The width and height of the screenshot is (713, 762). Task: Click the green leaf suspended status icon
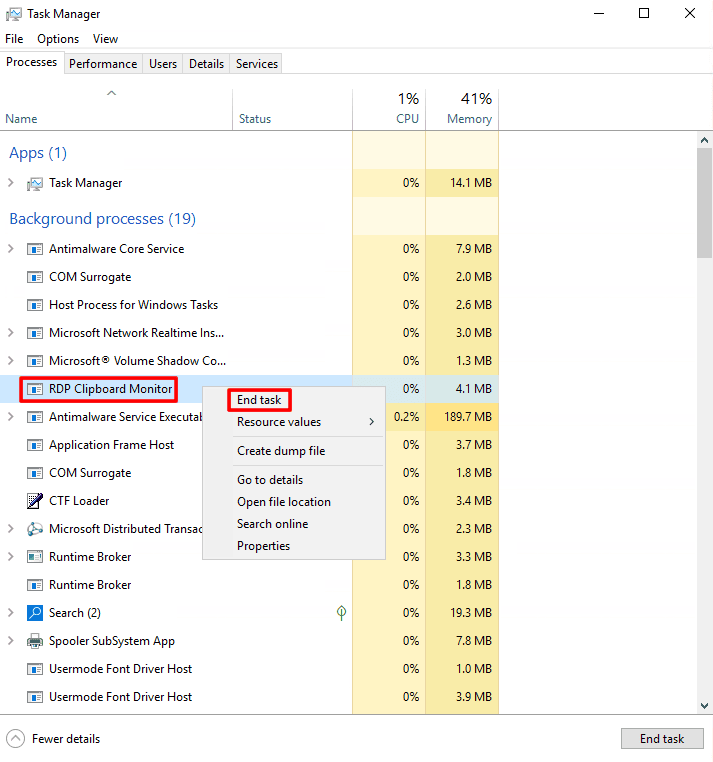pos(341,613)
